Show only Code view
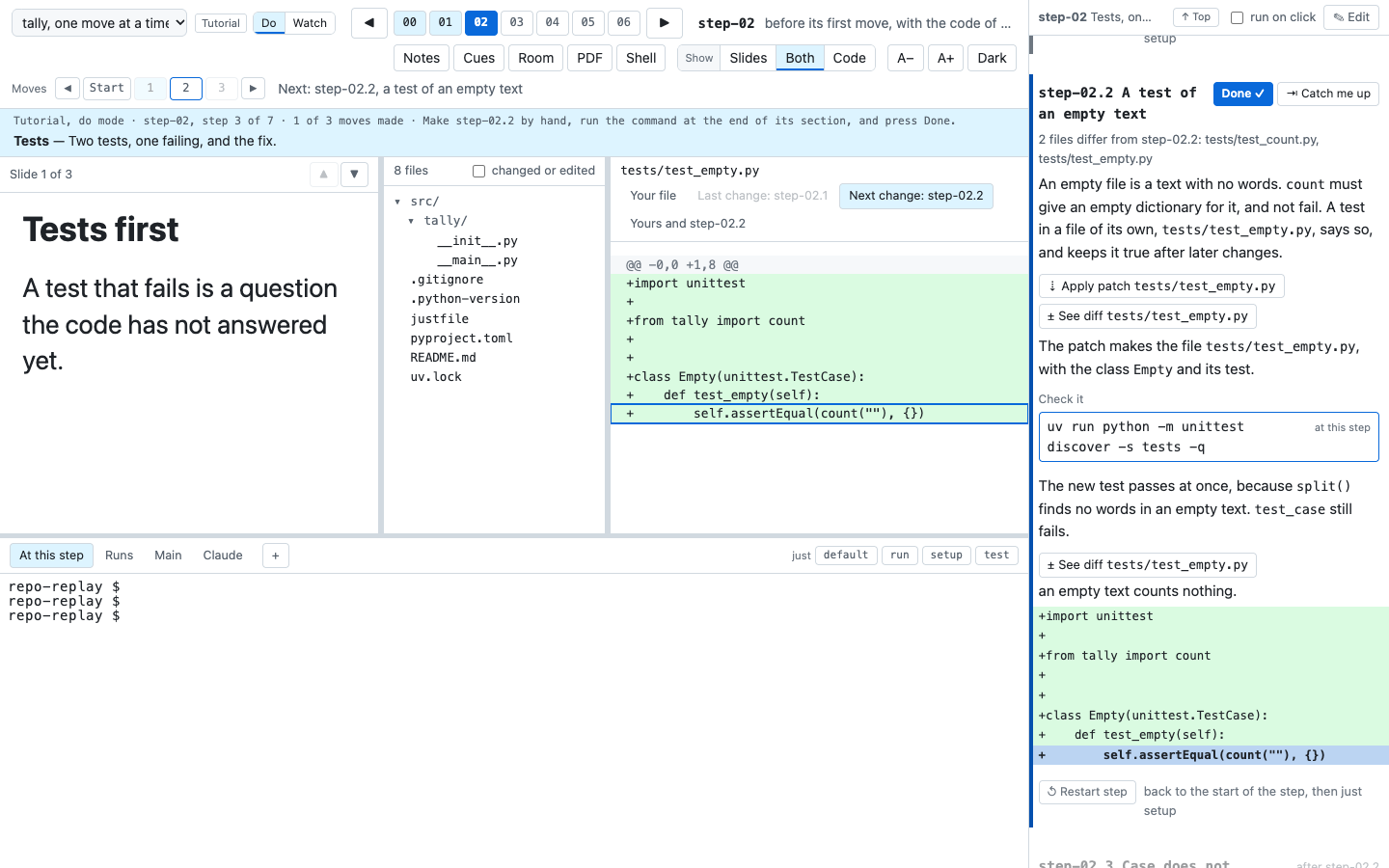Image resolution: width=1389 pixels, height=868 pixels. [x=850, y=58]
